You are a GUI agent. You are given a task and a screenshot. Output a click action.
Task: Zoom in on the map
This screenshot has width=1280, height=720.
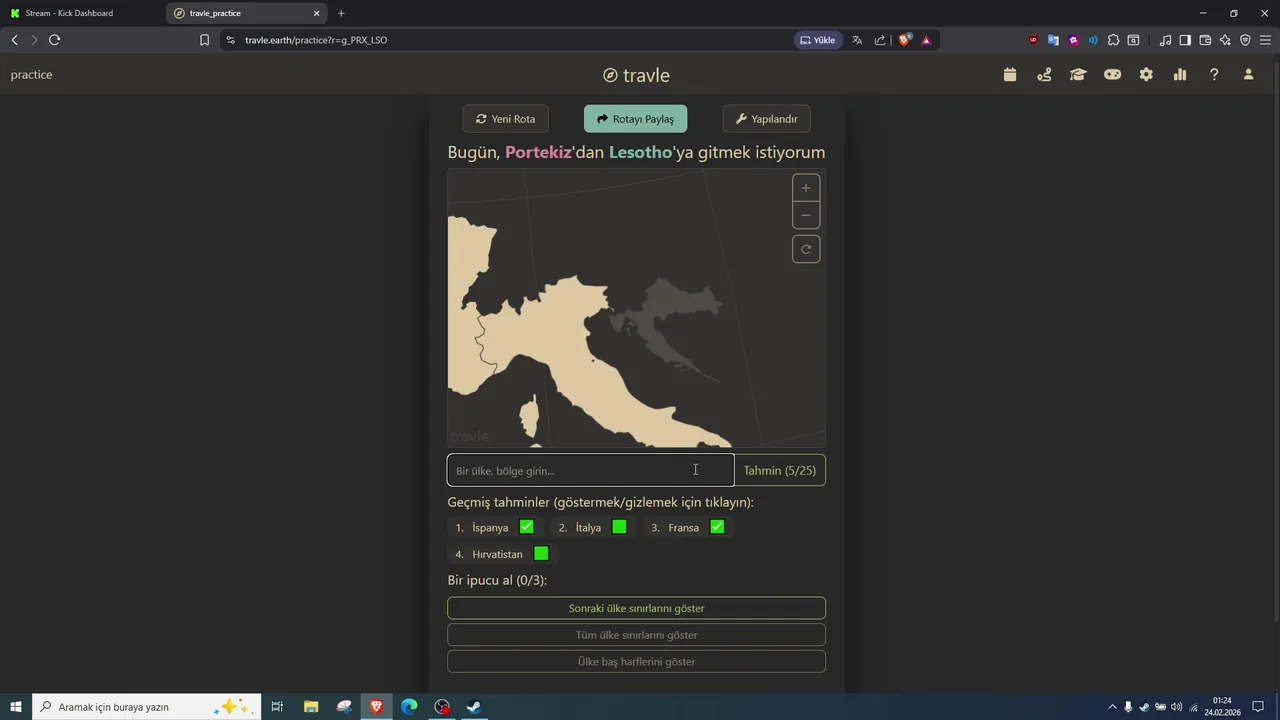(x=806, y=188)
